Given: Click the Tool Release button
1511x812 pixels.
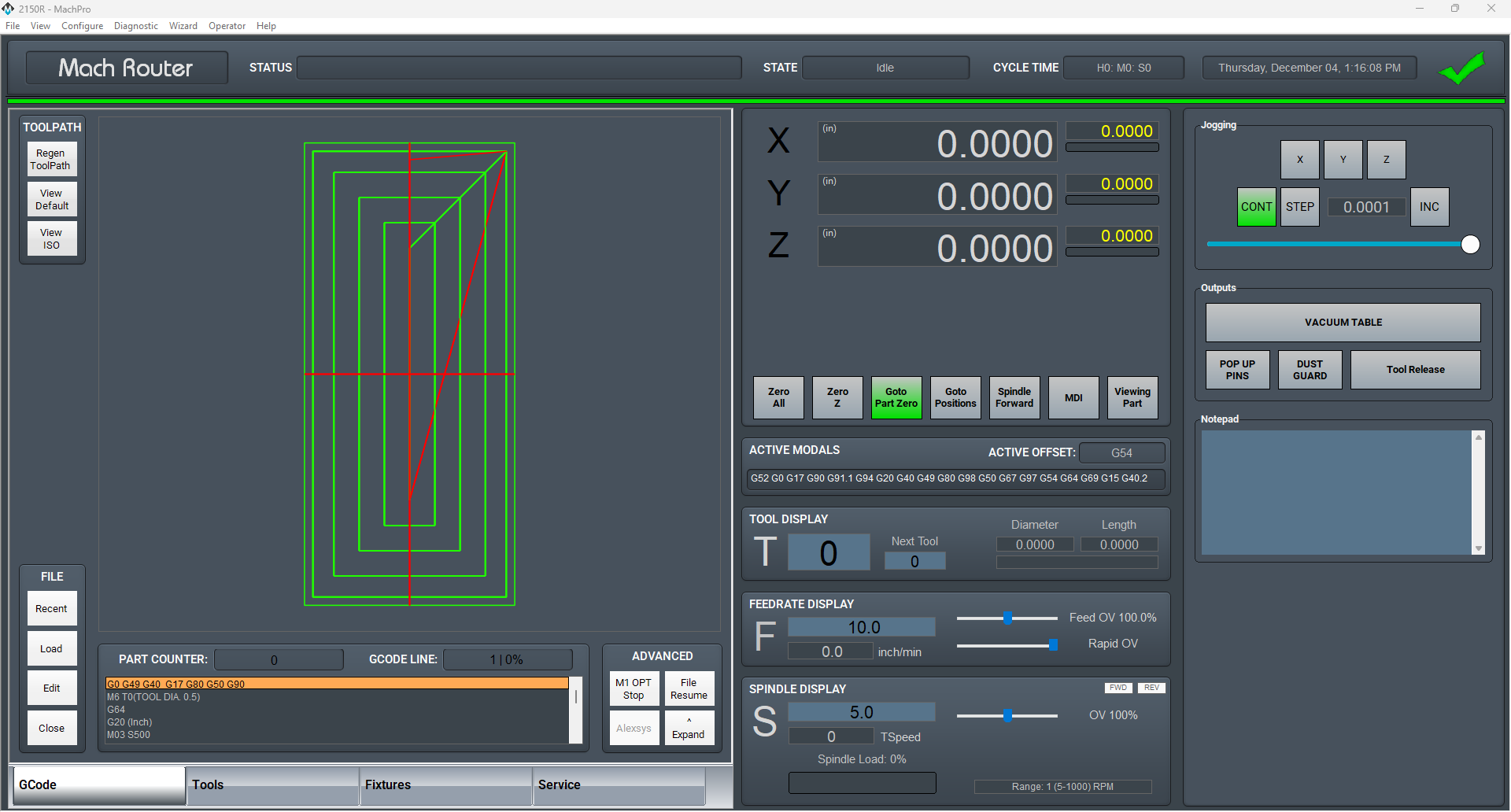Looking at the screenshot, I should click(x=1414, y=369).
